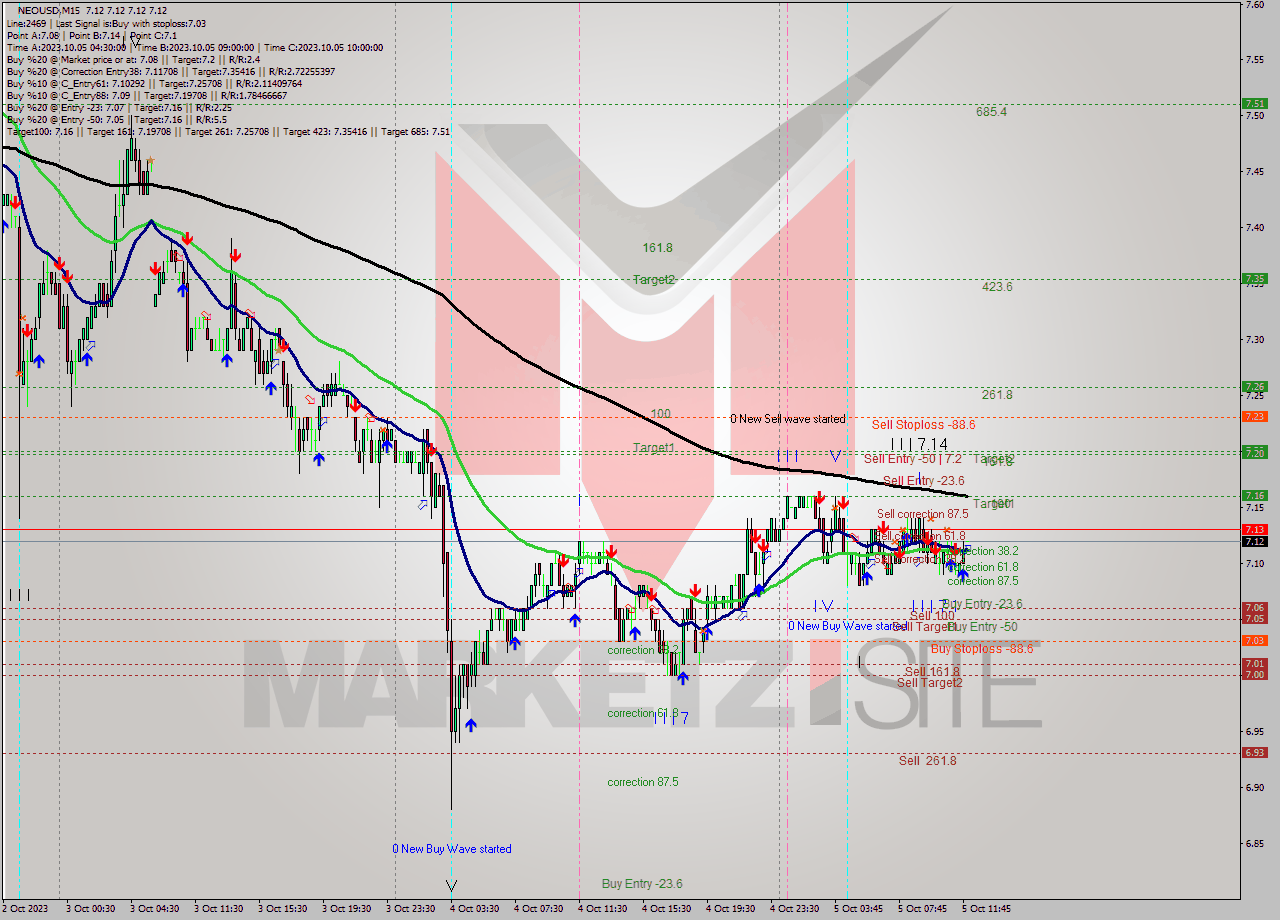Viewport: 1280px width, 920px height.
Task: Click the 7.60 price scale value
Action: tap(1254, 4)
